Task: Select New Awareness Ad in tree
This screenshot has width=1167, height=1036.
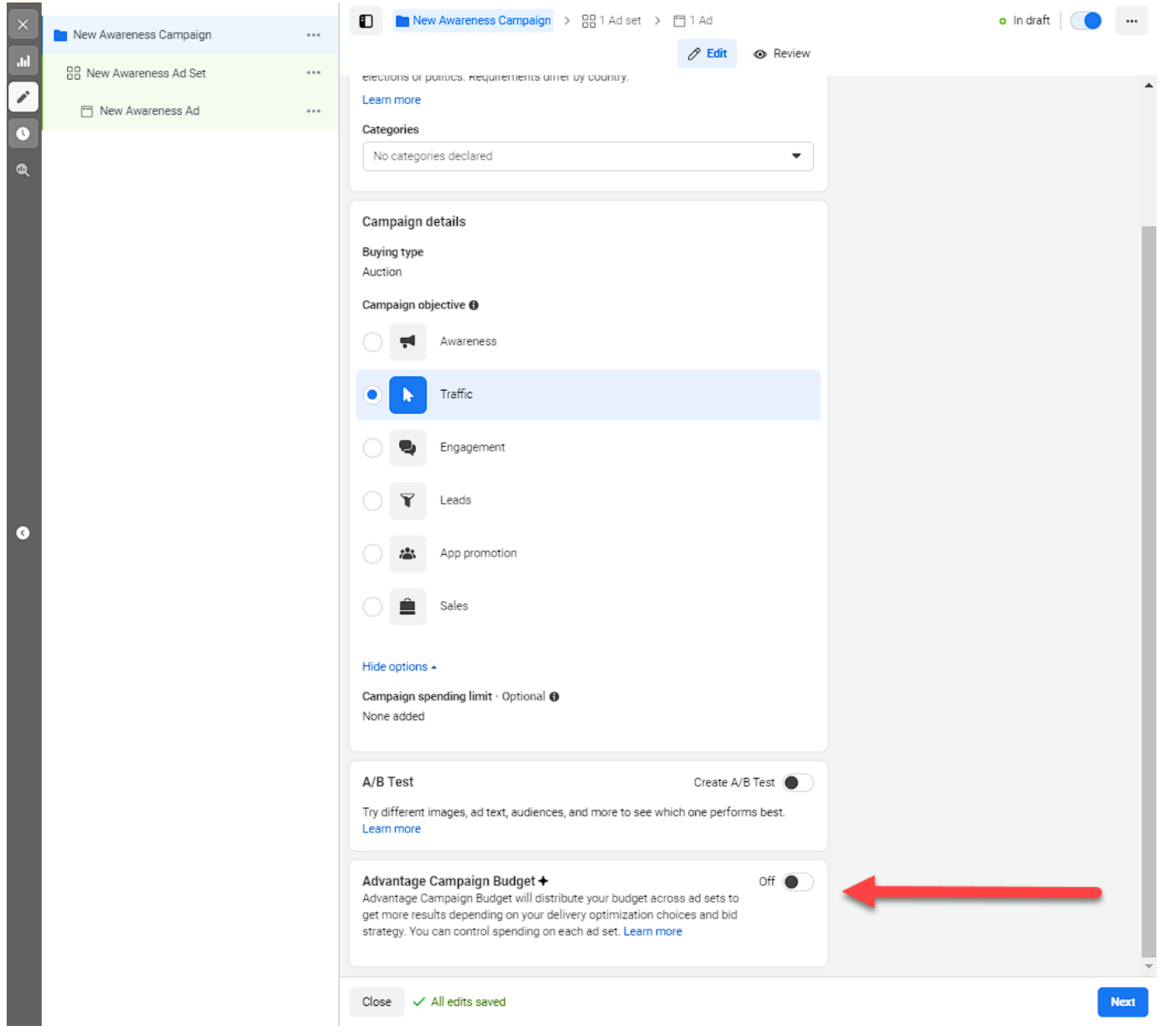Action: (149, 111)
